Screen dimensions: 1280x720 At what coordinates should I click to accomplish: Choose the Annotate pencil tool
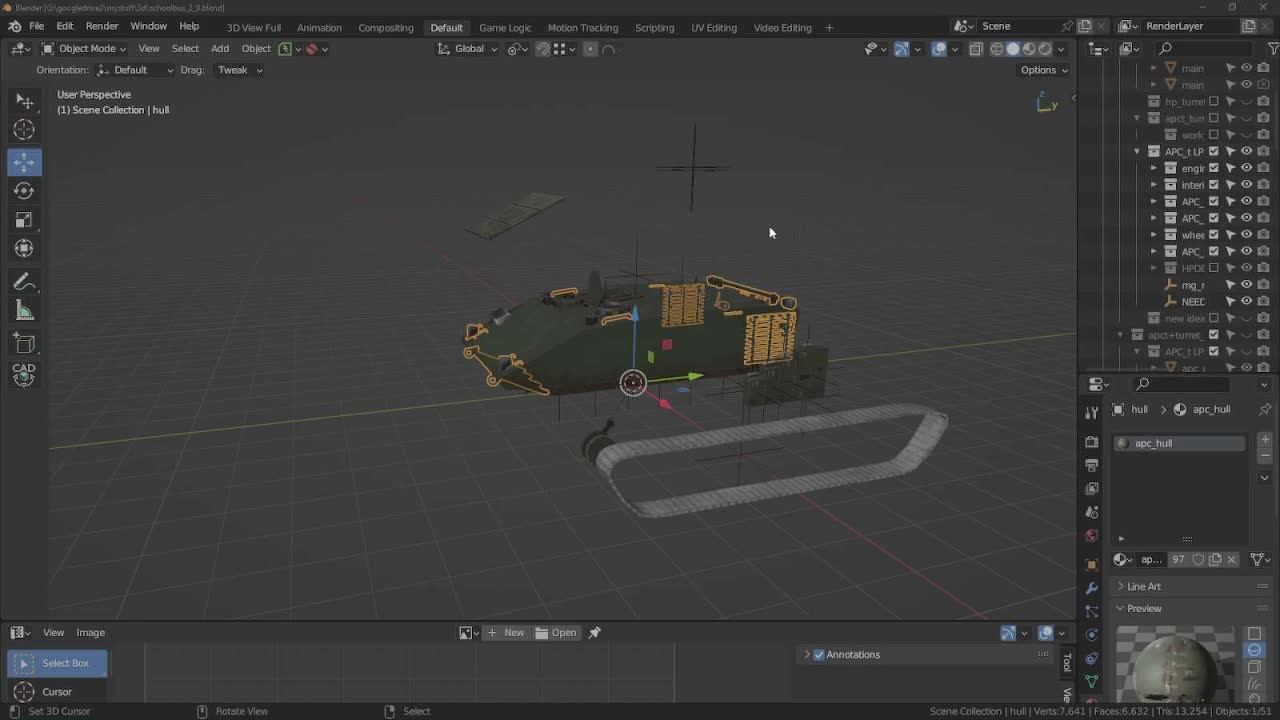pos(24,283)
